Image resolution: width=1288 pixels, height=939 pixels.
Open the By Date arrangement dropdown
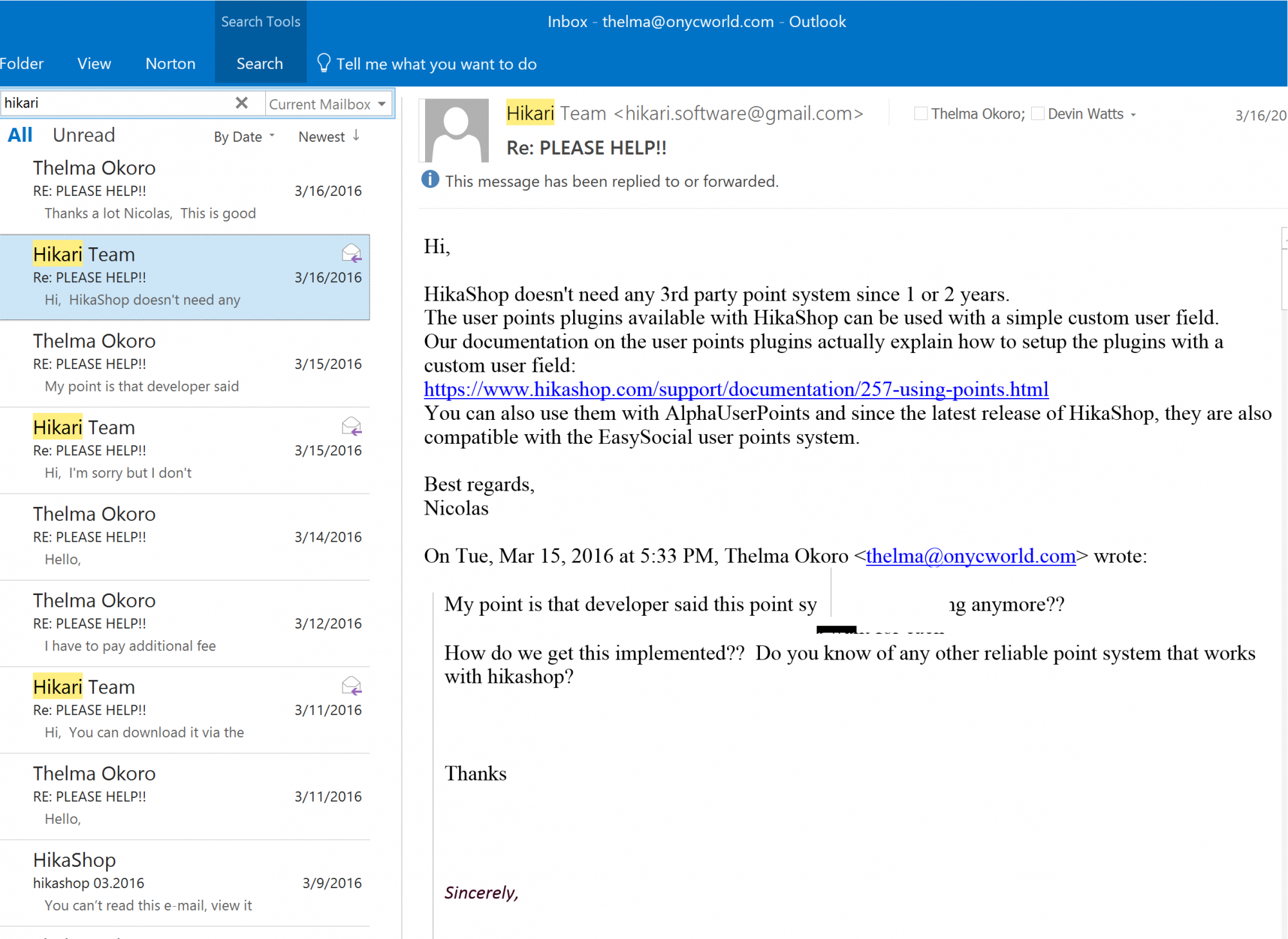[x=243, y=137]
